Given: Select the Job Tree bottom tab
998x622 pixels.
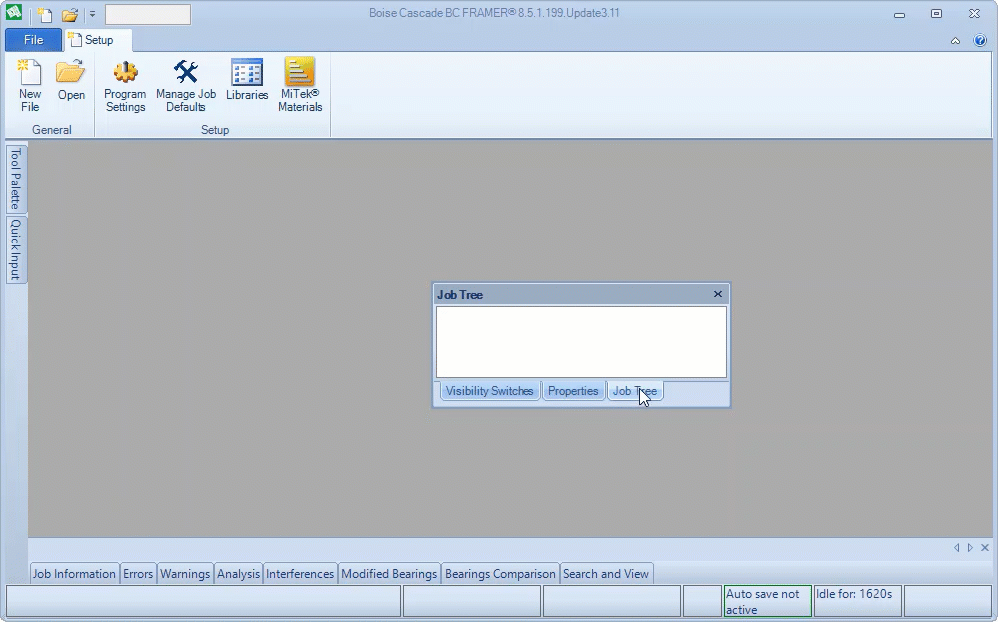Looking at the screenshot, I should click(635, 391).
